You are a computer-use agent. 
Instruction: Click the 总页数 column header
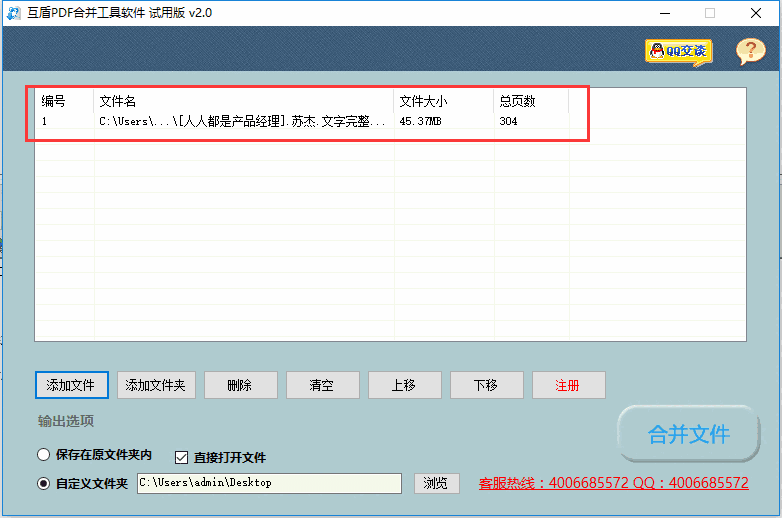tap(531, 101)
